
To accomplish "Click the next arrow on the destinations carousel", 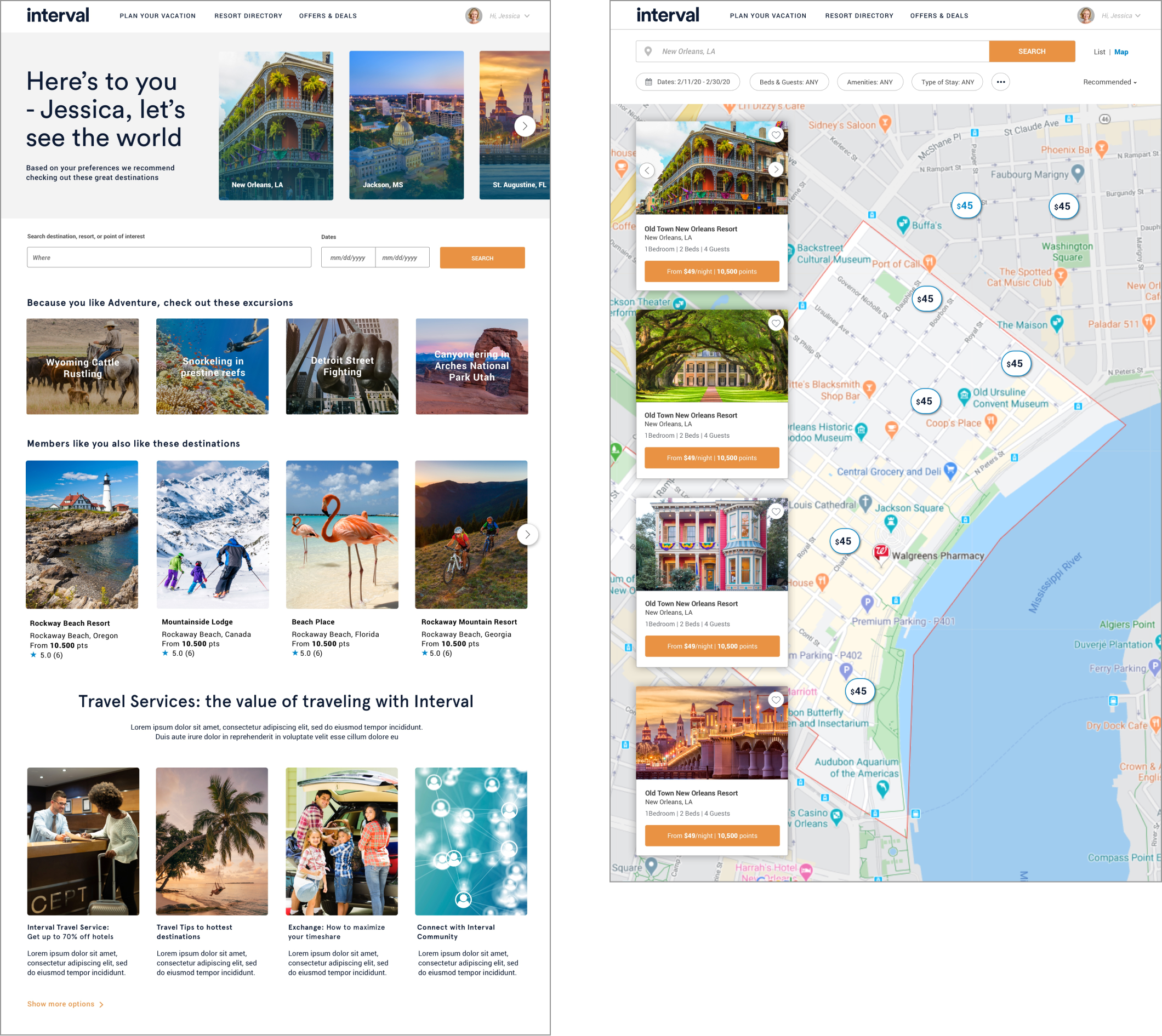I will [x=525, y=126].
